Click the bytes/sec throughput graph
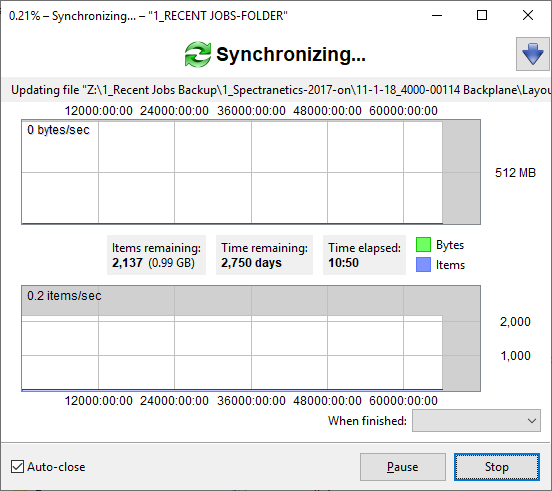Screen dimensions: 552x491 (x=251, y=172)
